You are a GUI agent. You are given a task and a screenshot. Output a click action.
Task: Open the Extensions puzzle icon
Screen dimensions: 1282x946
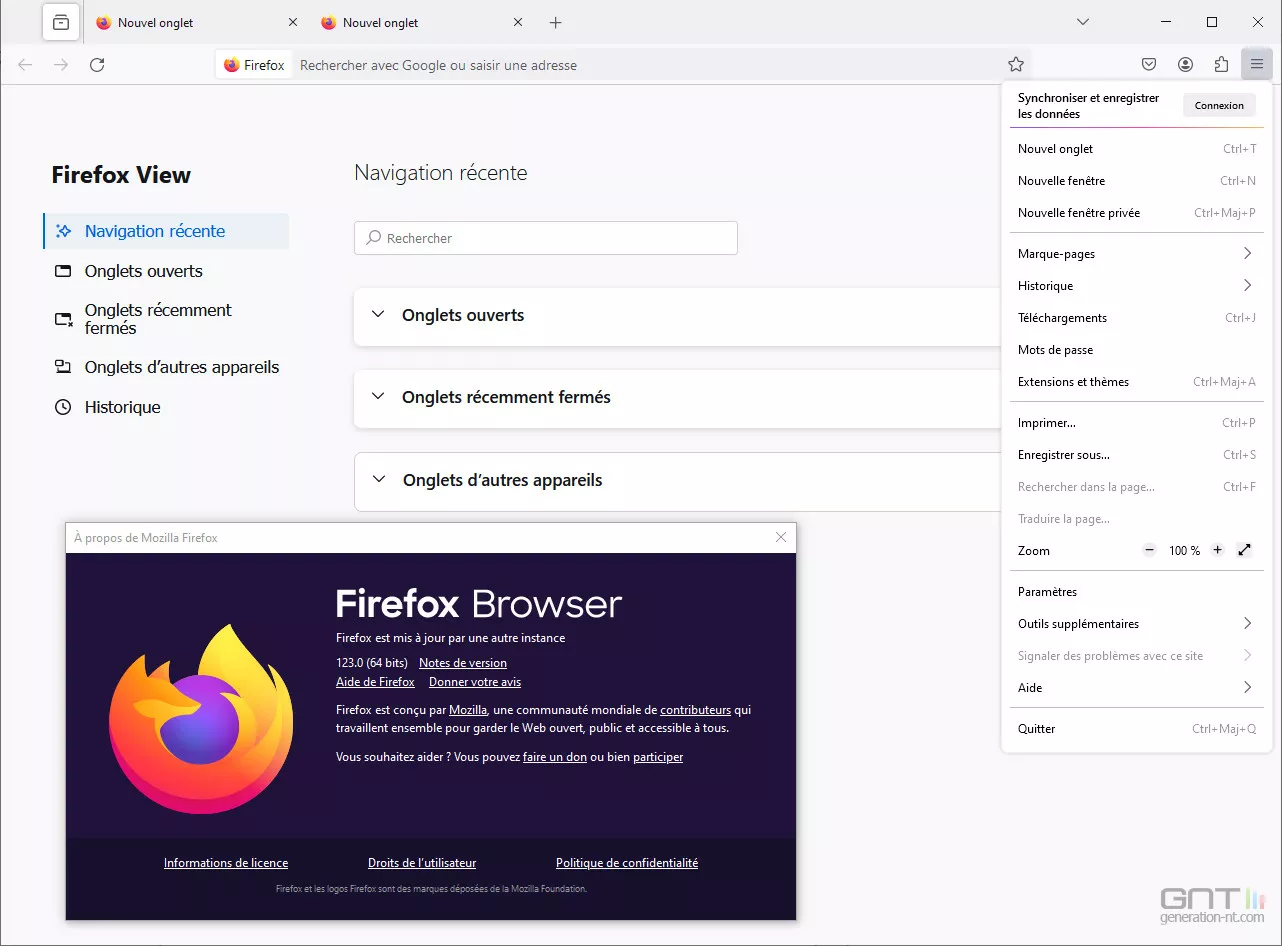(x=1221, y=65)
